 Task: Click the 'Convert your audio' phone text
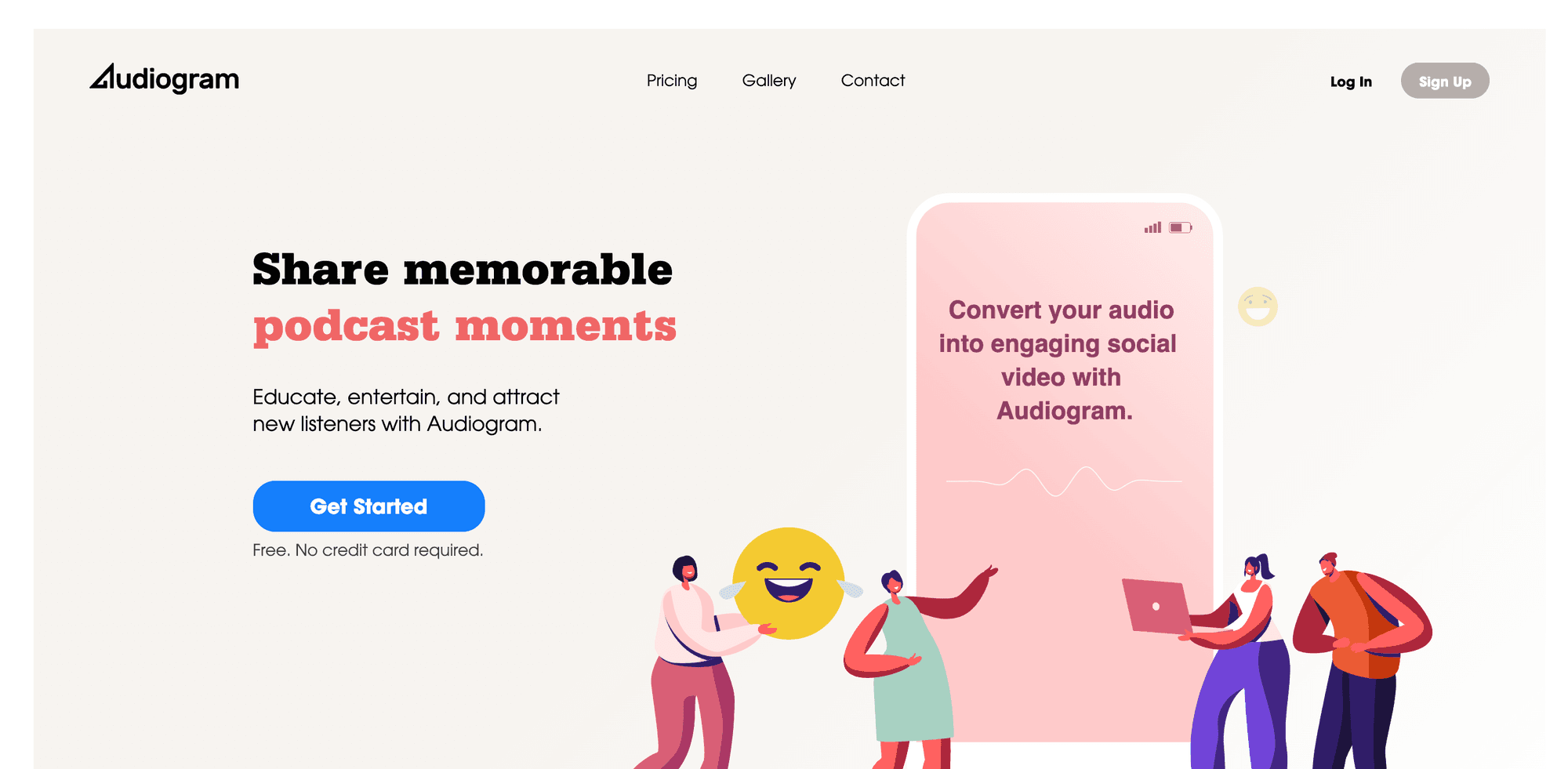point(1061,310)
